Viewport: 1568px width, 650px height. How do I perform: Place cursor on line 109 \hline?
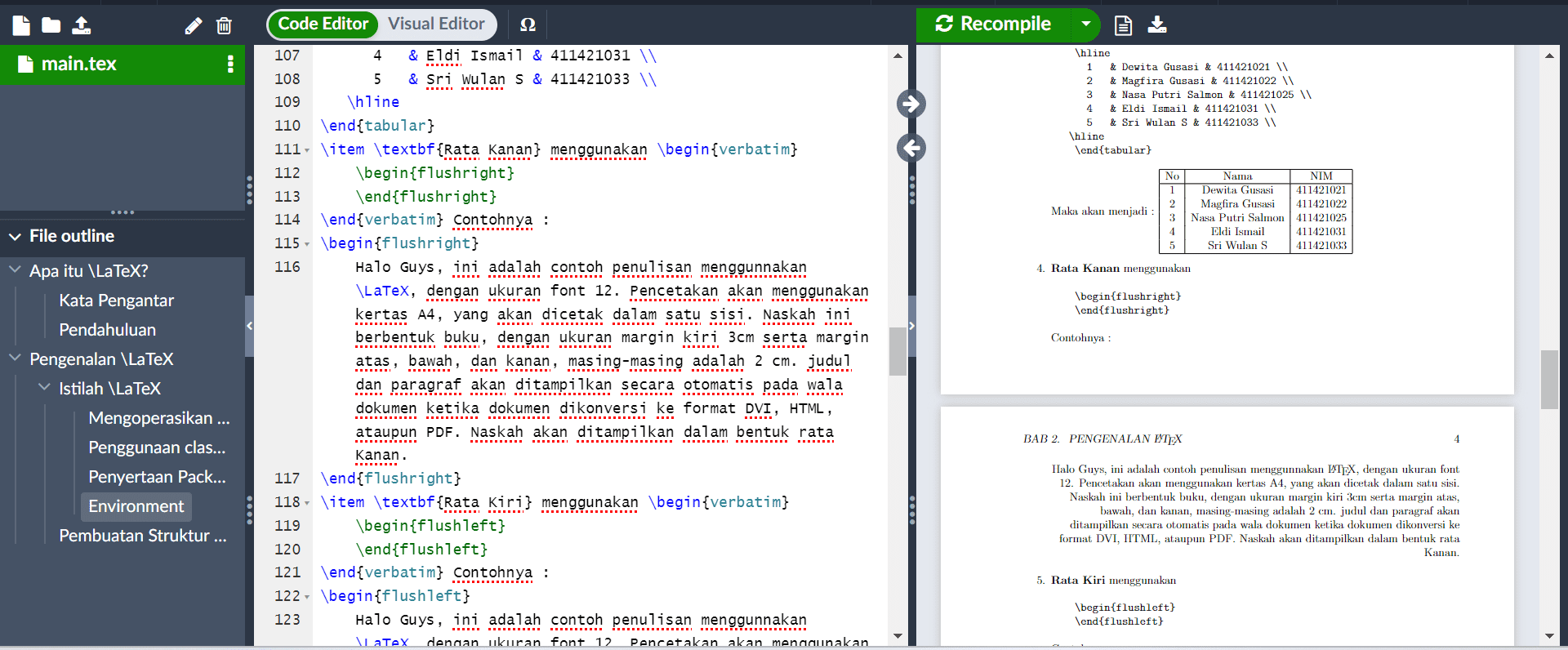coord(373,102)
